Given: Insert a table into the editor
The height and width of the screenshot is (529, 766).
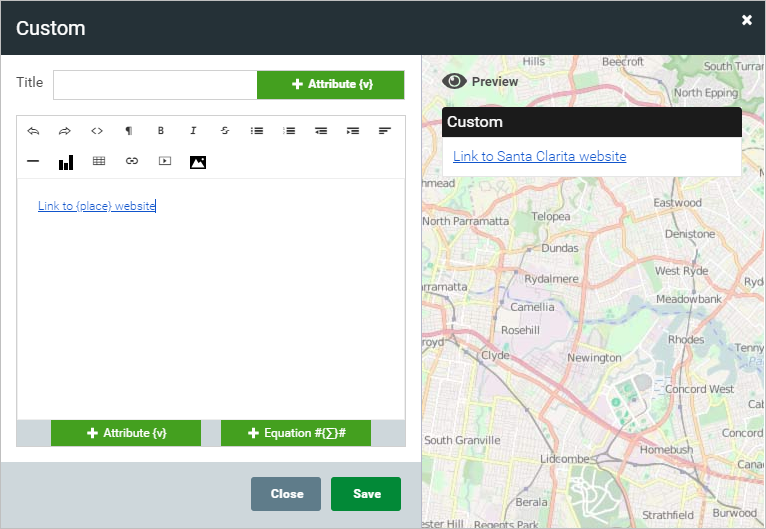Looking at the screenshot, I should pos(99,161).
